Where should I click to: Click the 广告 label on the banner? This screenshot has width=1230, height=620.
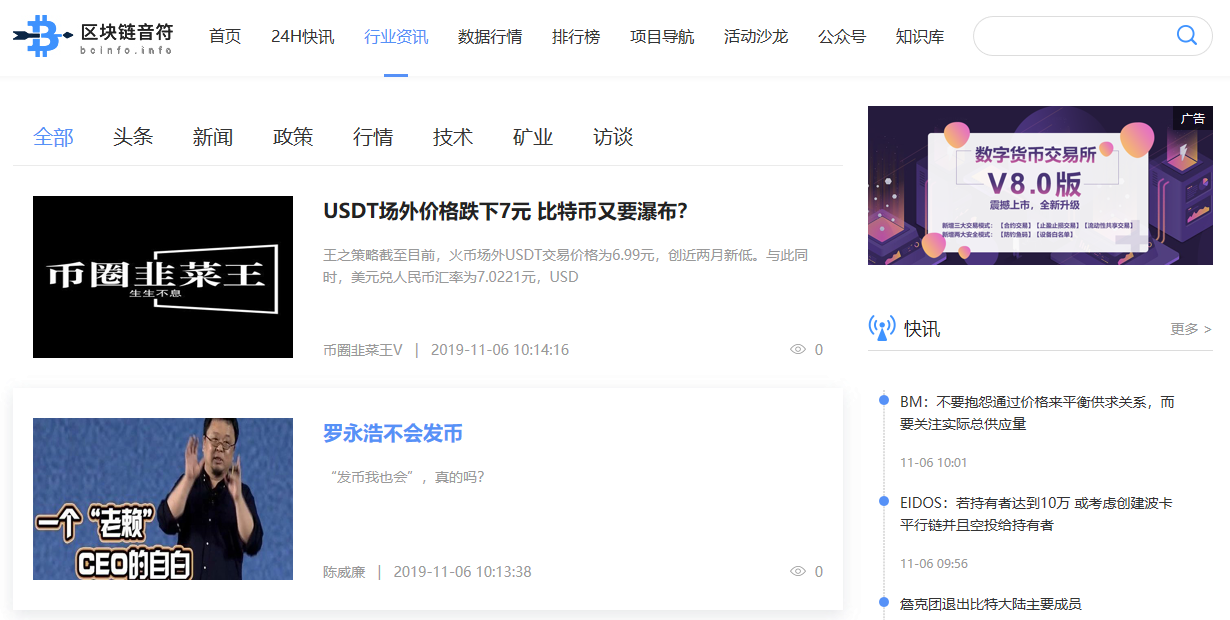(x=1193, y=118)
